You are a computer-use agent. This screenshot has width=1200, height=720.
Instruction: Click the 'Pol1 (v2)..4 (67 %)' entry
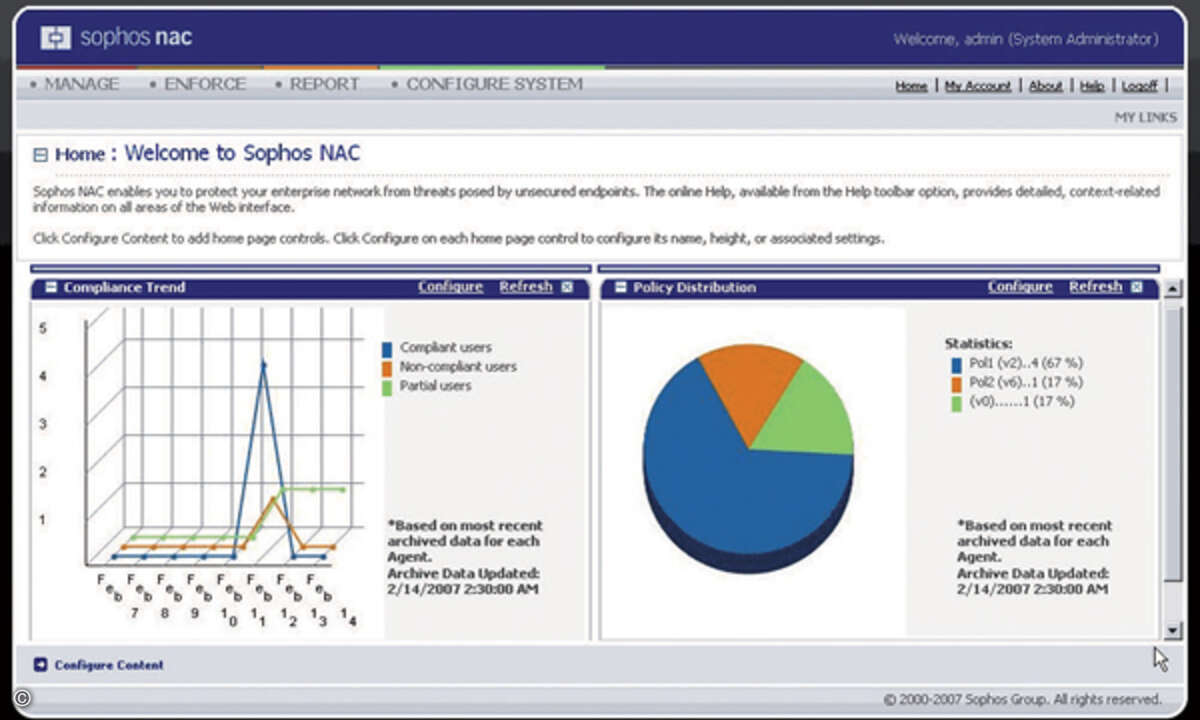(1026, 363)
